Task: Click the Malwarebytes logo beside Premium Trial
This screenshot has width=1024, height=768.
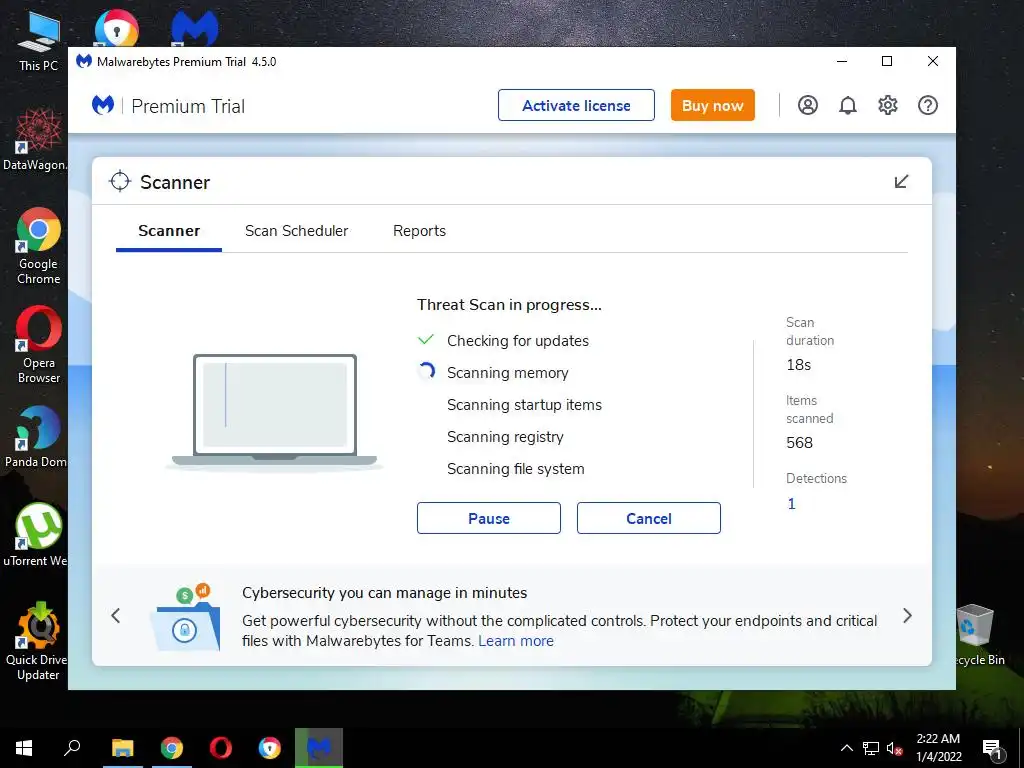Action: [103, 105]
